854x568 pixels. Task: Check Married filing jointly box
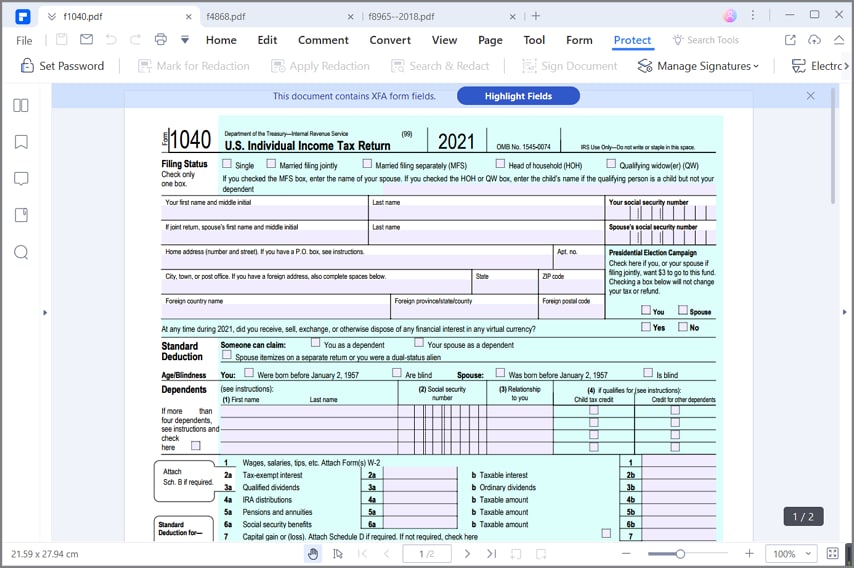(x=271, y=163)
